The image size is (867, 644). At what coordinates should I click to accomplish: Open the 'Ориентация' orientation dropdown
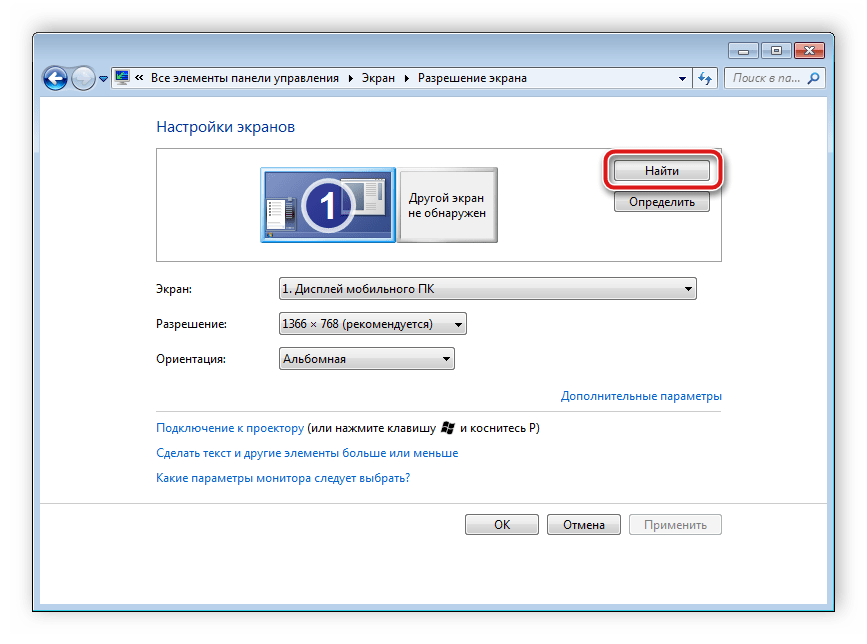point(367,359)
